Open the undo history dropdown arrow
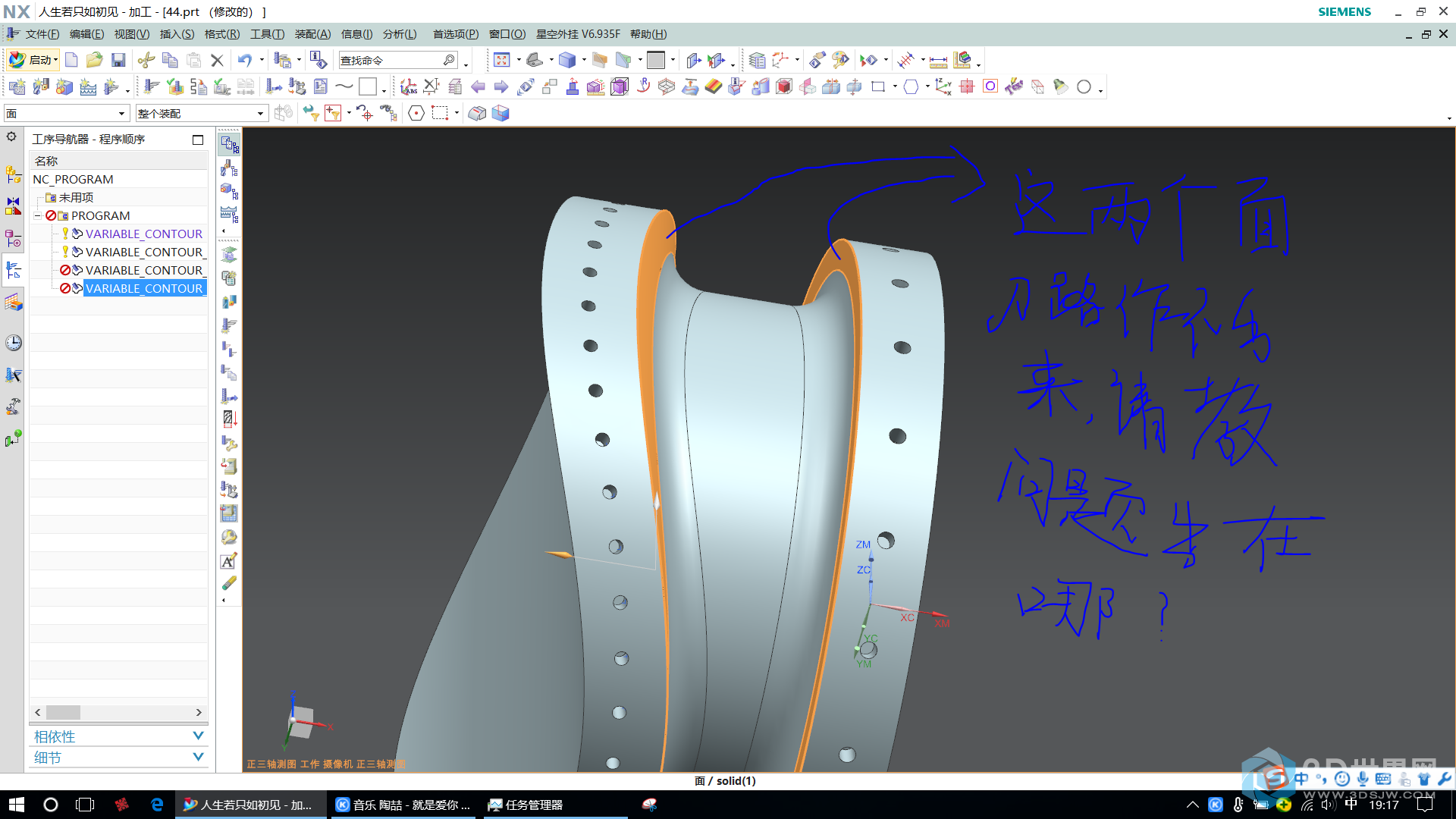1456x819 pixels. point(262,60)
